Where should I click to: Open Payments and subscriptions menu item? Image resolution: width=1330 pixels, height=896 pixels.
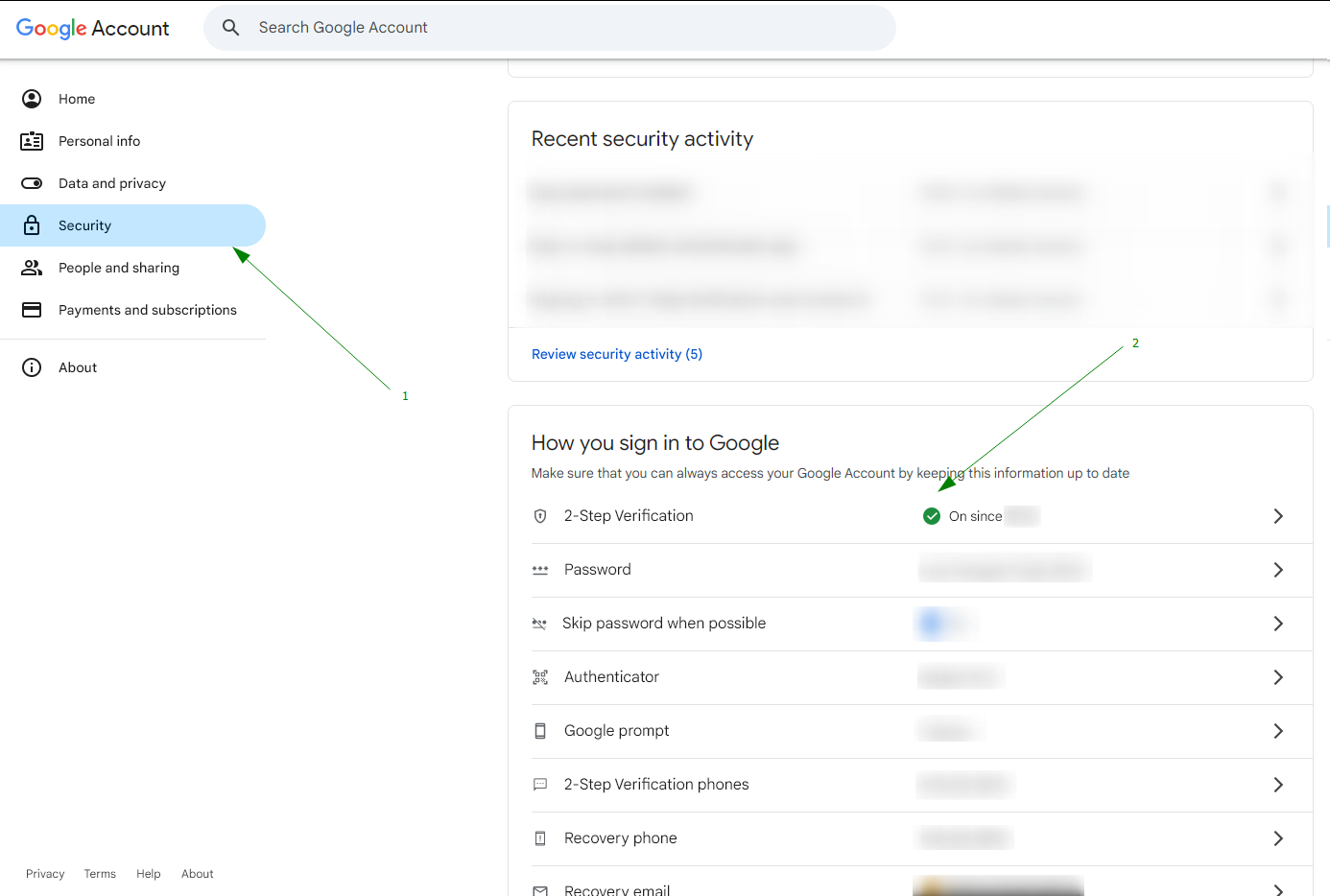click(x=147, y=310)
